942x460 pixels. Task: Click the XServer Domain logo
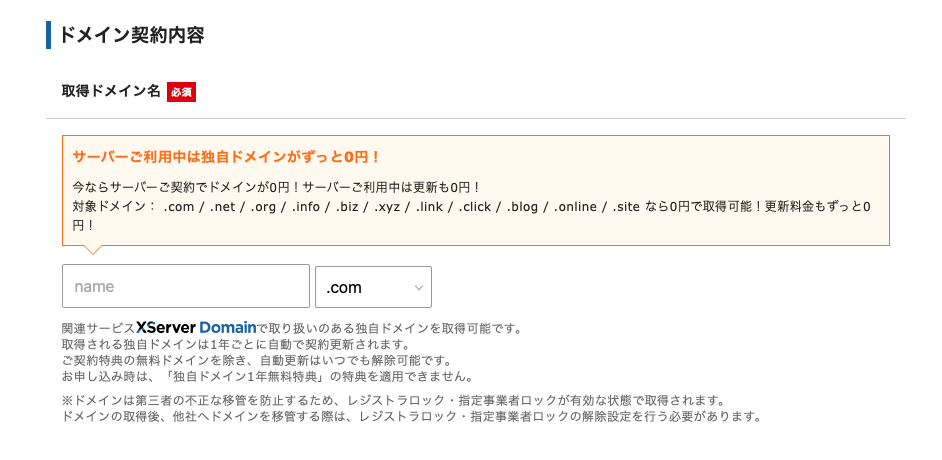[196, 327]
